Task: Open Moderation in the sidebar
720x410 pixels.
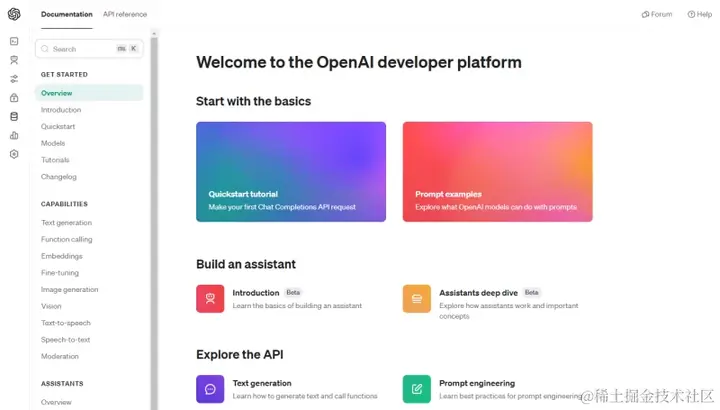Action: click(60, 356)
